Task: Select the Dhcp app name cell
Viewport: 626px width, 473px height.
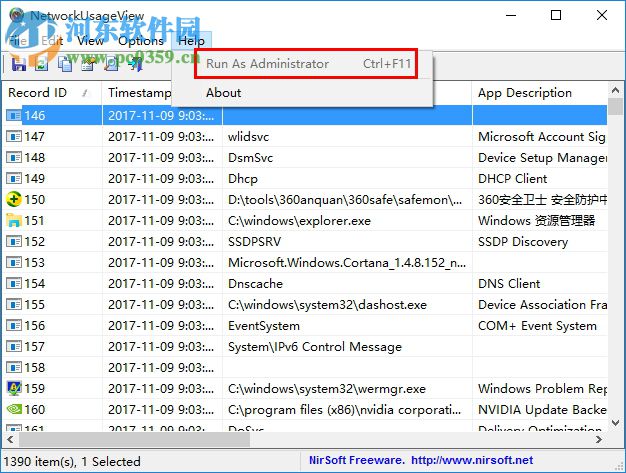Action: click(x=347, y=178)
